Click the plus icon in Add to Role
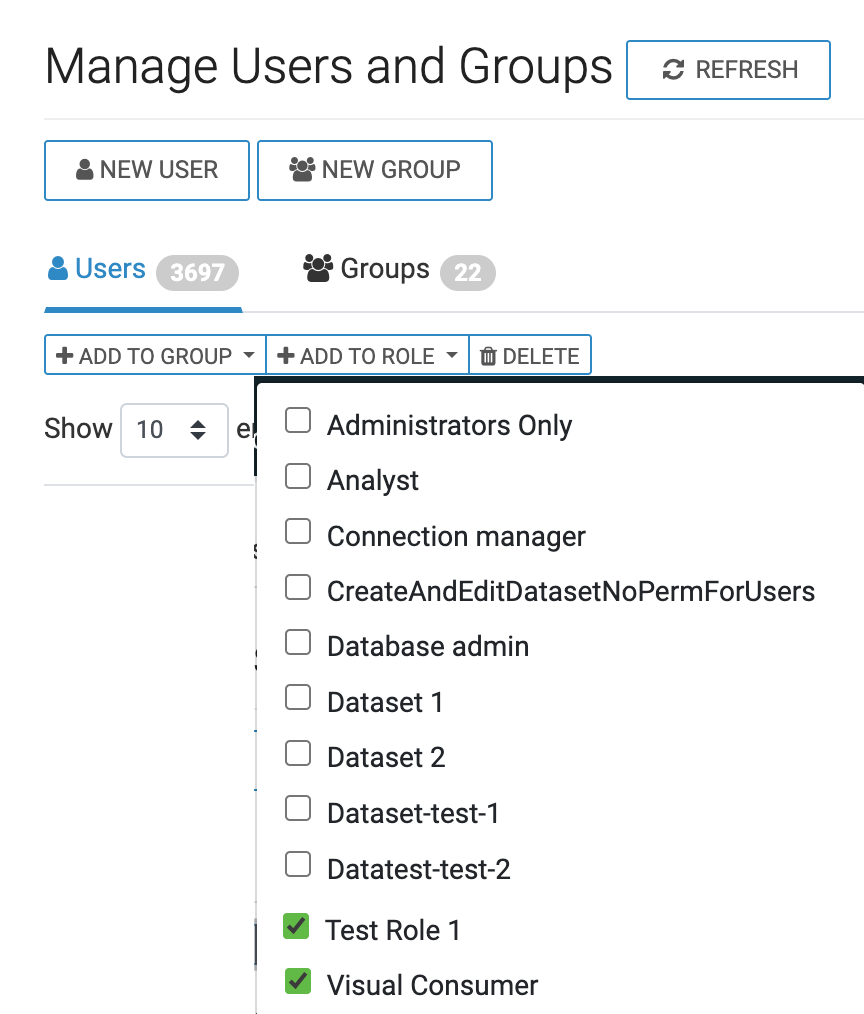The height and width of the screenshot is (1014, 864). (286, 356)
